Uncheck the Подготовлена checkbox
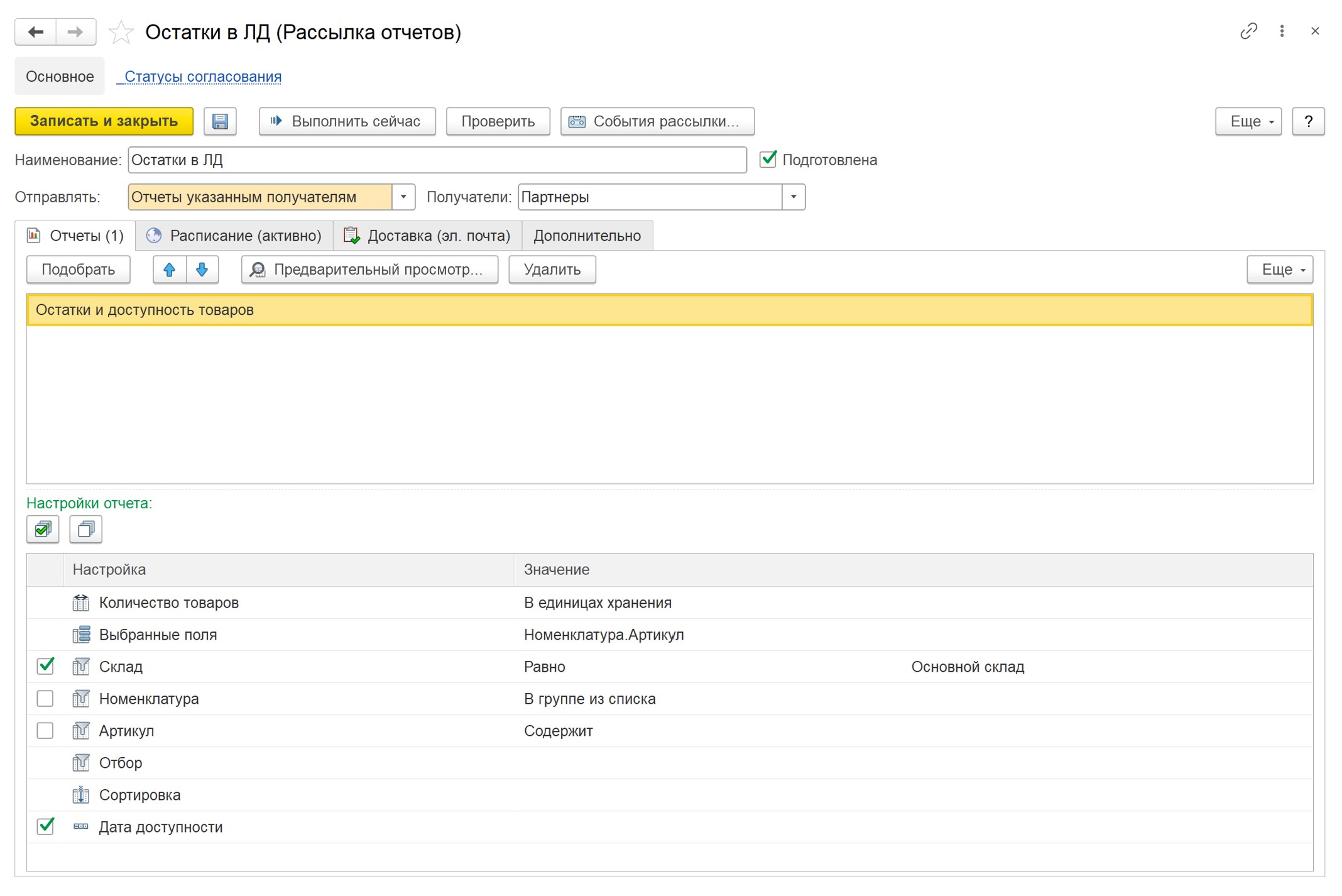The image size is (1342, 896). (x=768, y=160)
